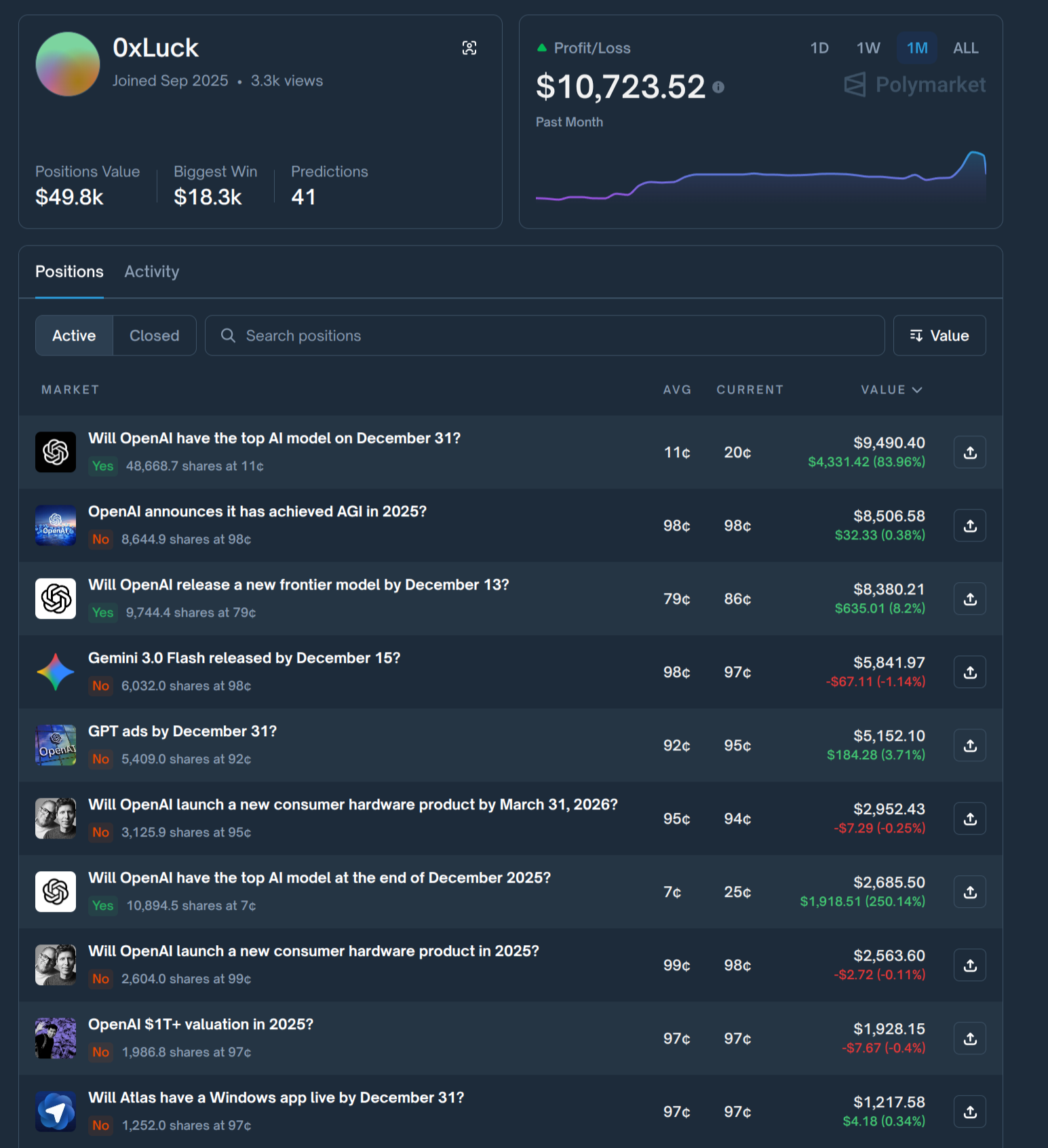Share the 'end of December 2025' position
The width and height of the screenshot is (1048, 1148).
[x=970, y=892]
